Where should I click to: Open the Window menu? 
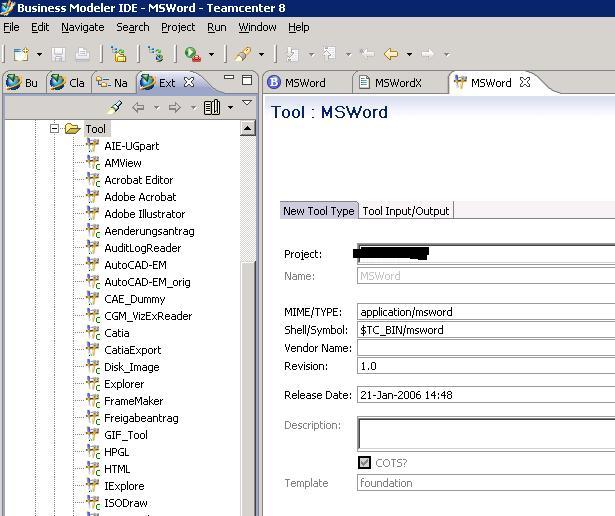[257, 27]
